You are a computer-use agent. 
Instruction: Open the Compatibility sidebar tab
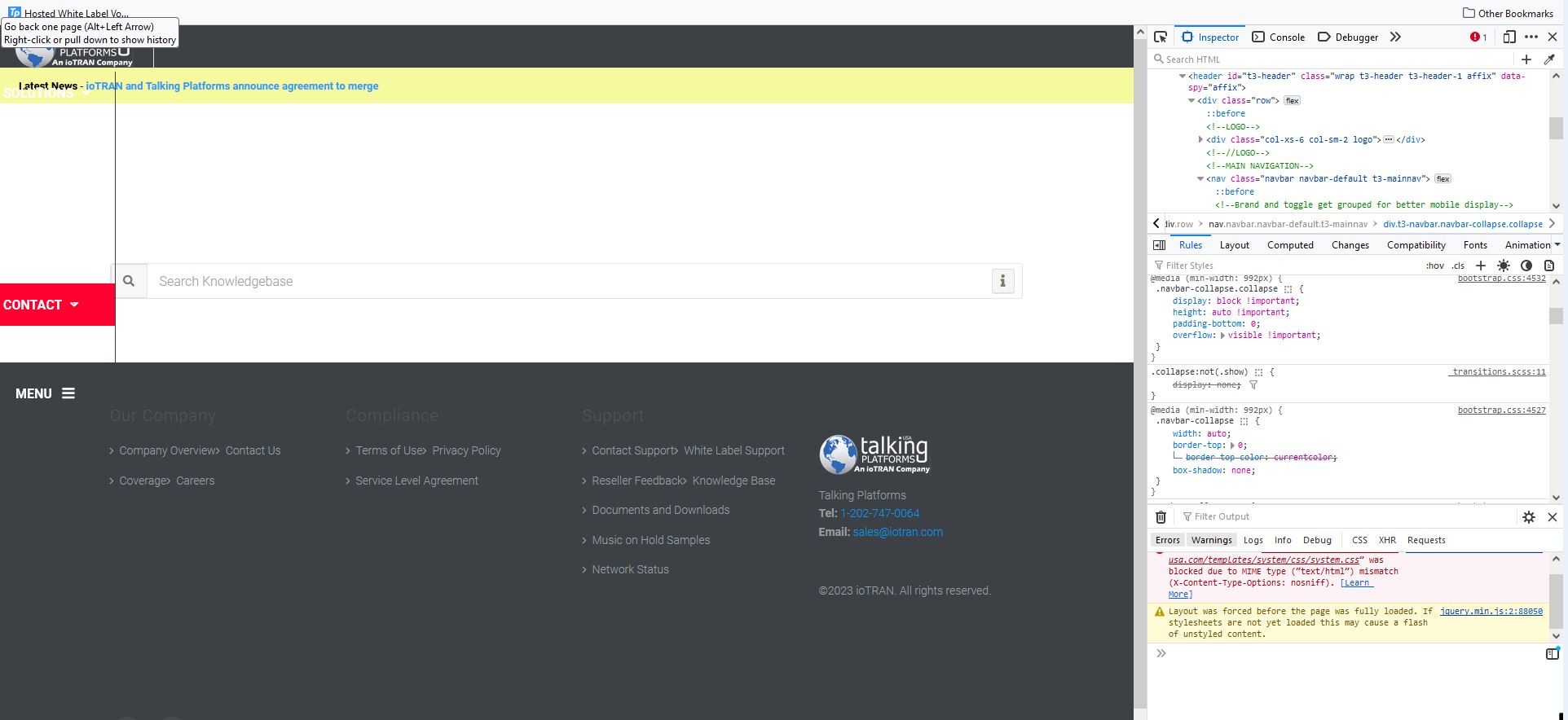click(1416, 244)
